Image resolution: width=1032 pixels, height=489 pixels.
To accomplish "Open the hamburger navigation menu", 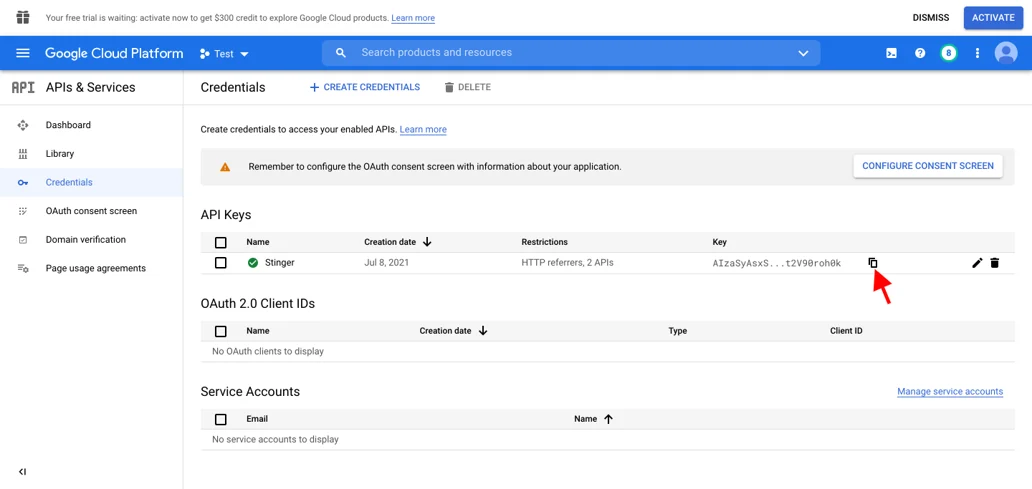I will (23, 53).
